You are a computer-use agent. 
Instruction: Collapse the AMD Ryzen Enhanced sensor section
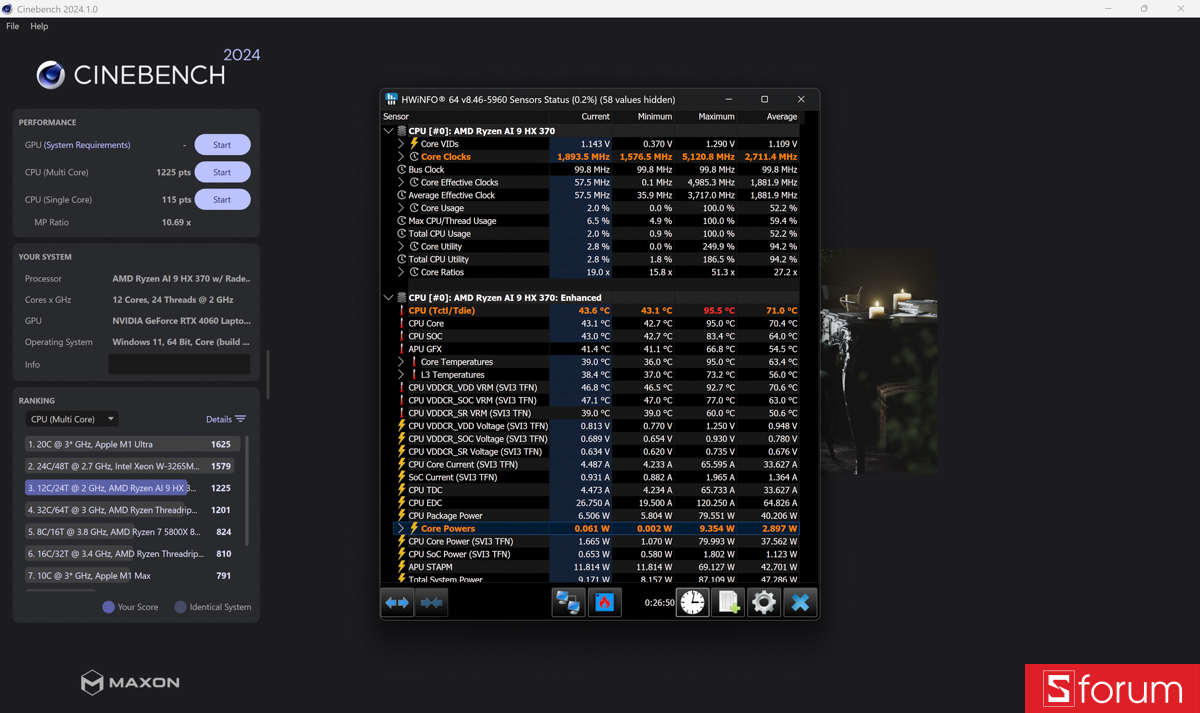pos(388,298)
